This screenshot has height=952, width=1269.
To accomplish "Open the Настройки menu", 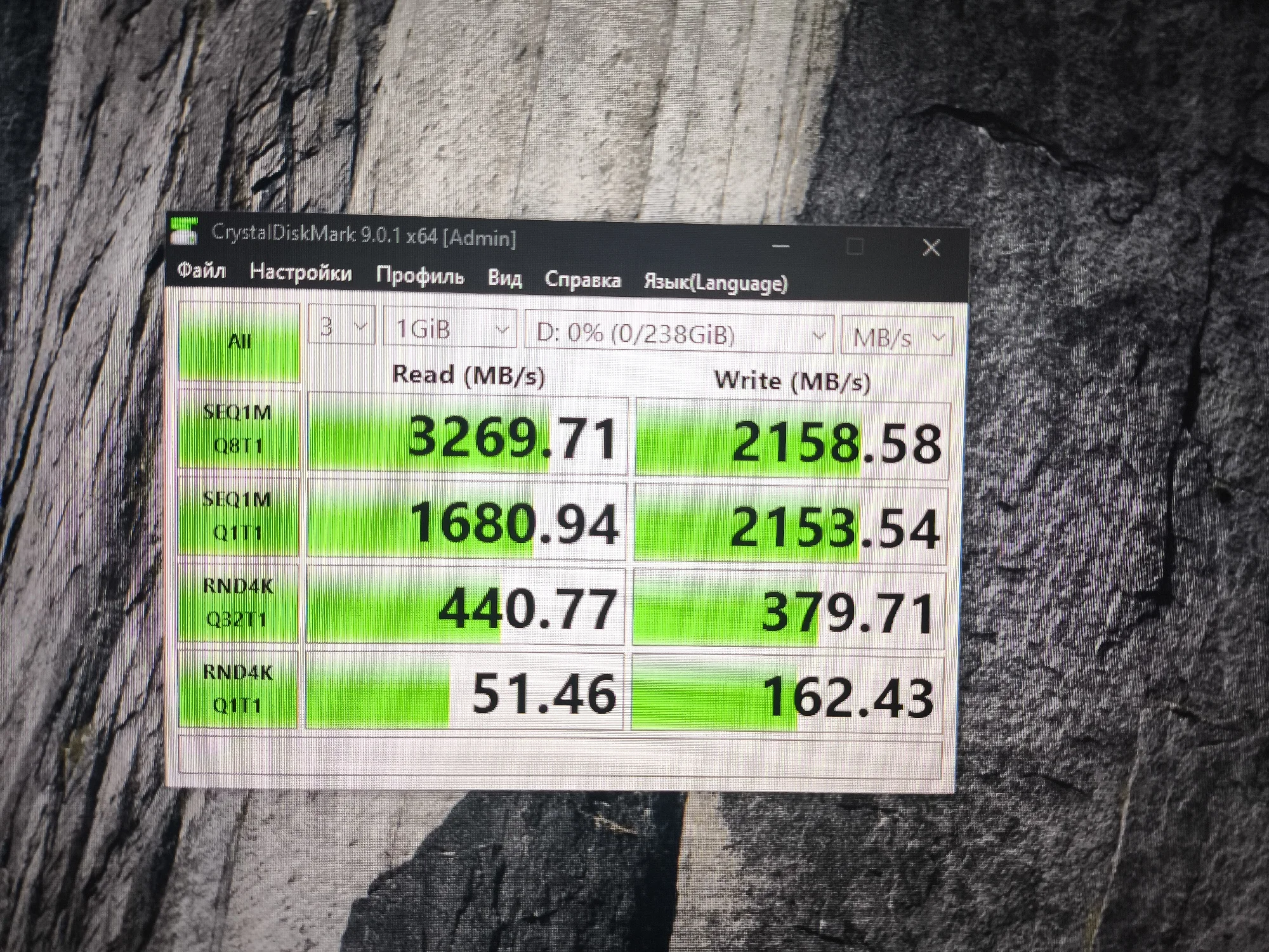I will [x=301, y=273].
